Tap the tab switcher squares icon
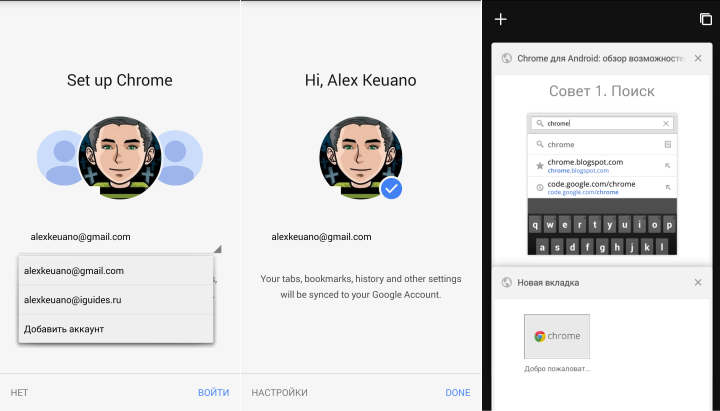Image resolution: width=720 pixels, height=411 pixels. point(706,19)
